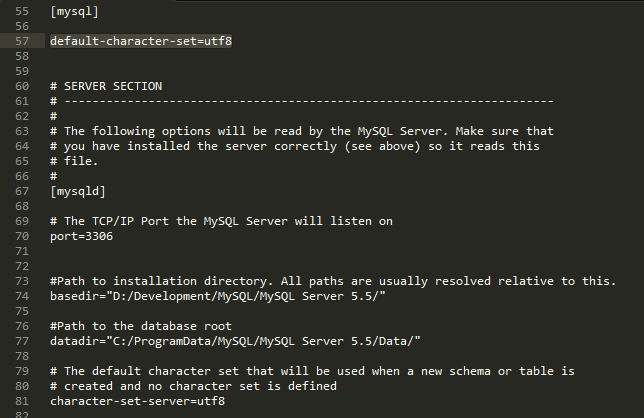Click the 'following options will be read' comment
Screen dimensions: 644x418
pos(301,131)
